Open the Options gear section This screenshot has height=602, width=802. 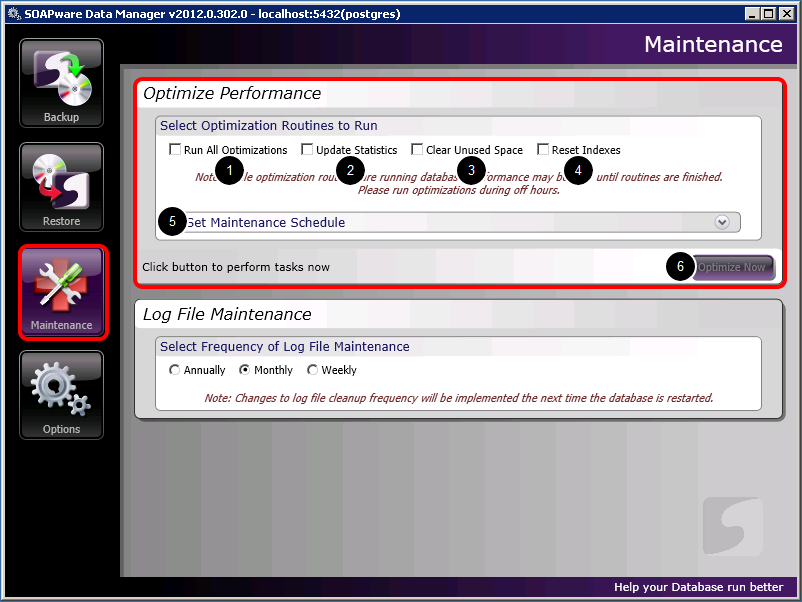(x=61, y=395)
